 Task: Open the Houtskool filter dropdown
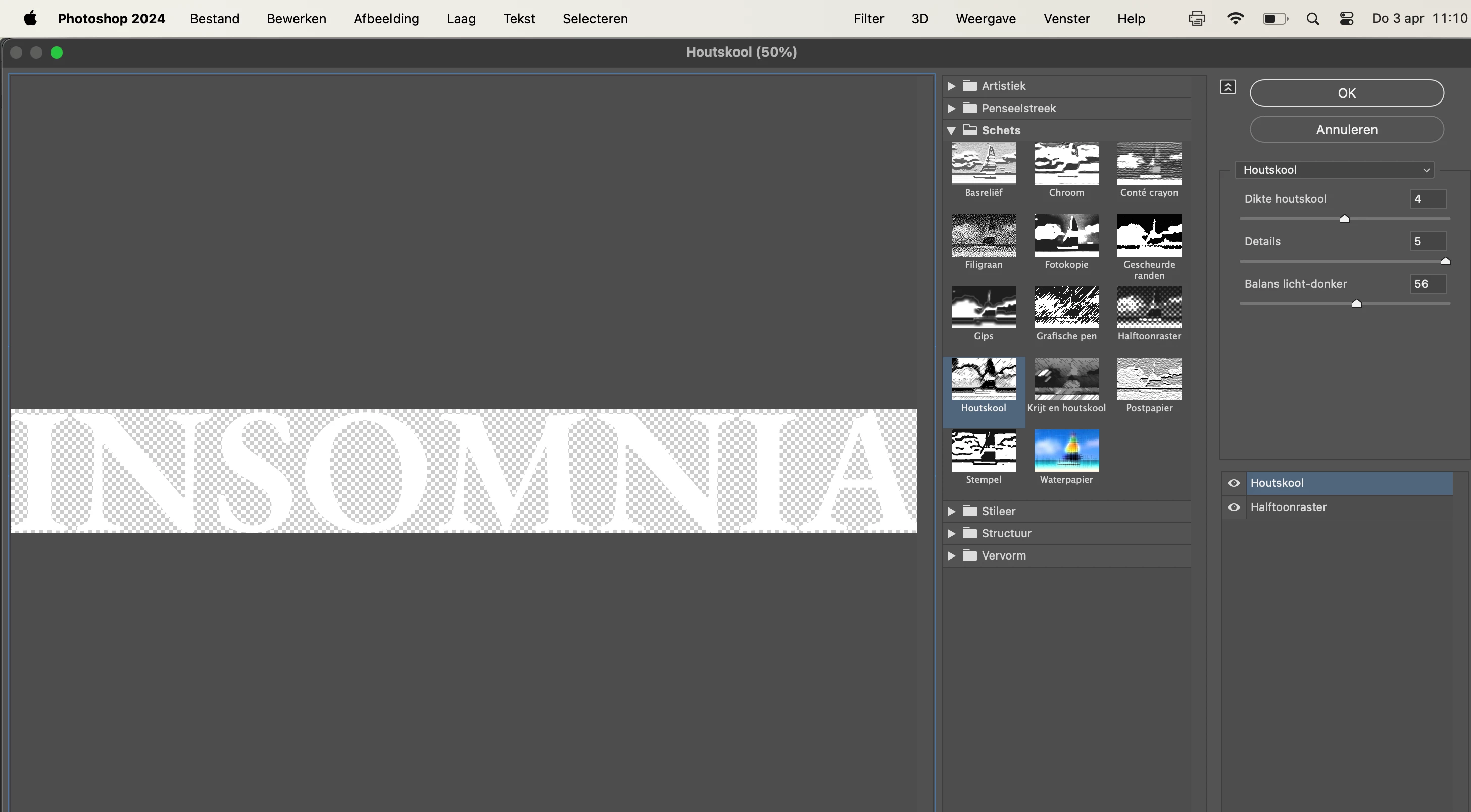(1334, 170)
